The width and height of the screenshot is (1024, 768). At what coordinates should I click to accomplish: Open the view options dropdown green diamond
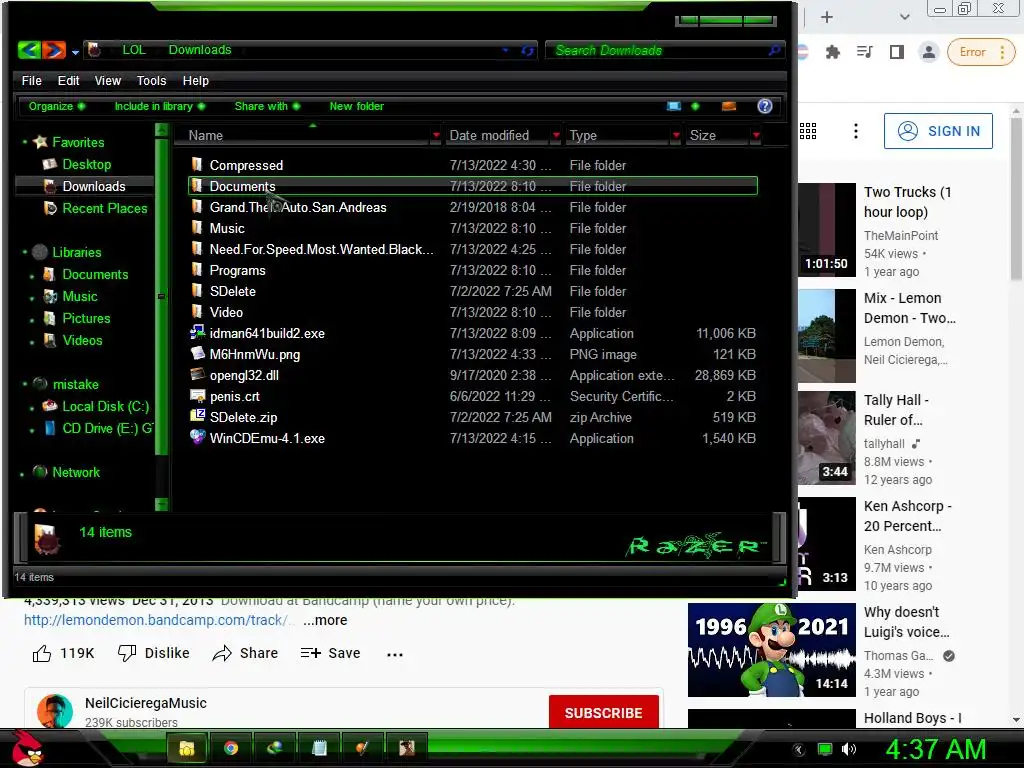click(x=695, y=106)
